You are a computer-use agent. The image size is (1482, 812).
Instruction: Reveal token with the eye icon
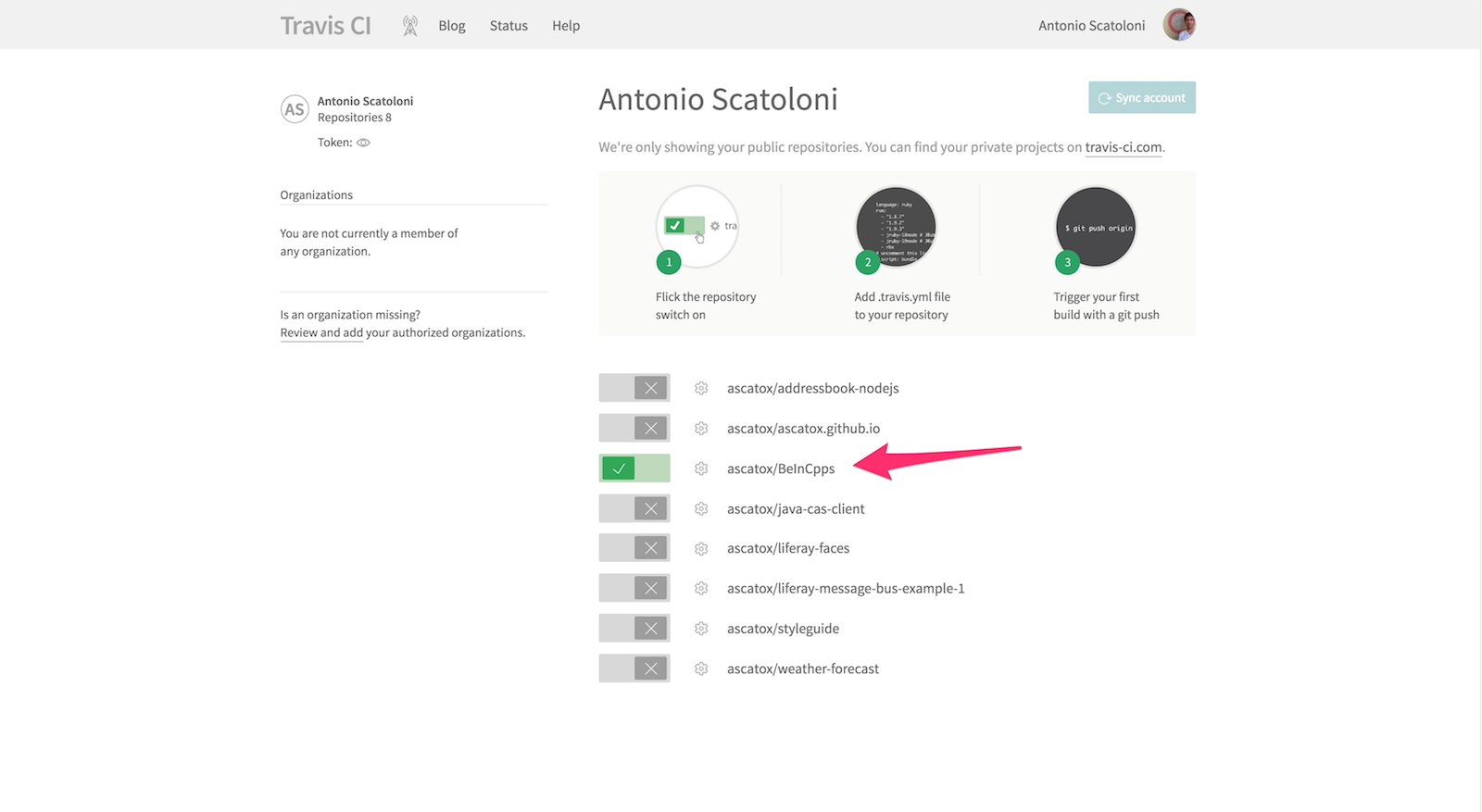coord(363,143)
